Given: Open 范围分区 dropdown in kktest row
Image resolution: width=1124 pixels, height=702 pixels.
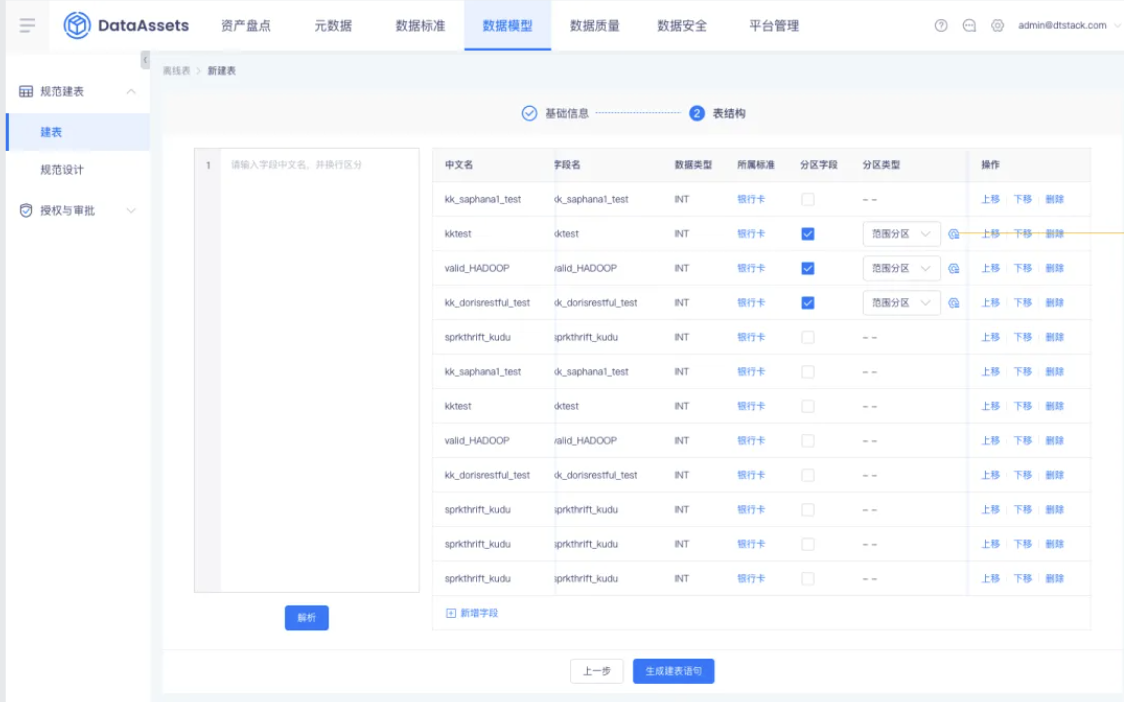Looking at the screenshot, I should pos(901,234).
